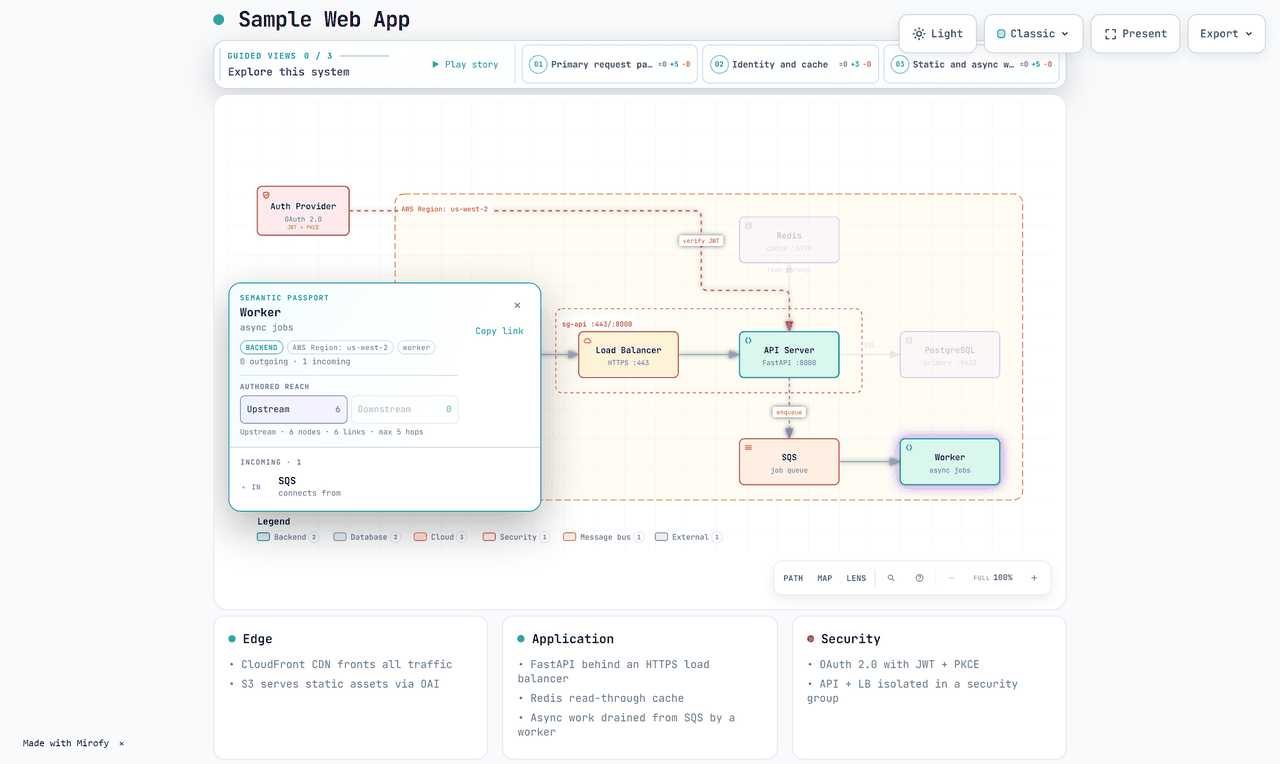Open the search magnifier in the canvas toolbar
Screen dimensions: 1280x764
coord(891,578)
